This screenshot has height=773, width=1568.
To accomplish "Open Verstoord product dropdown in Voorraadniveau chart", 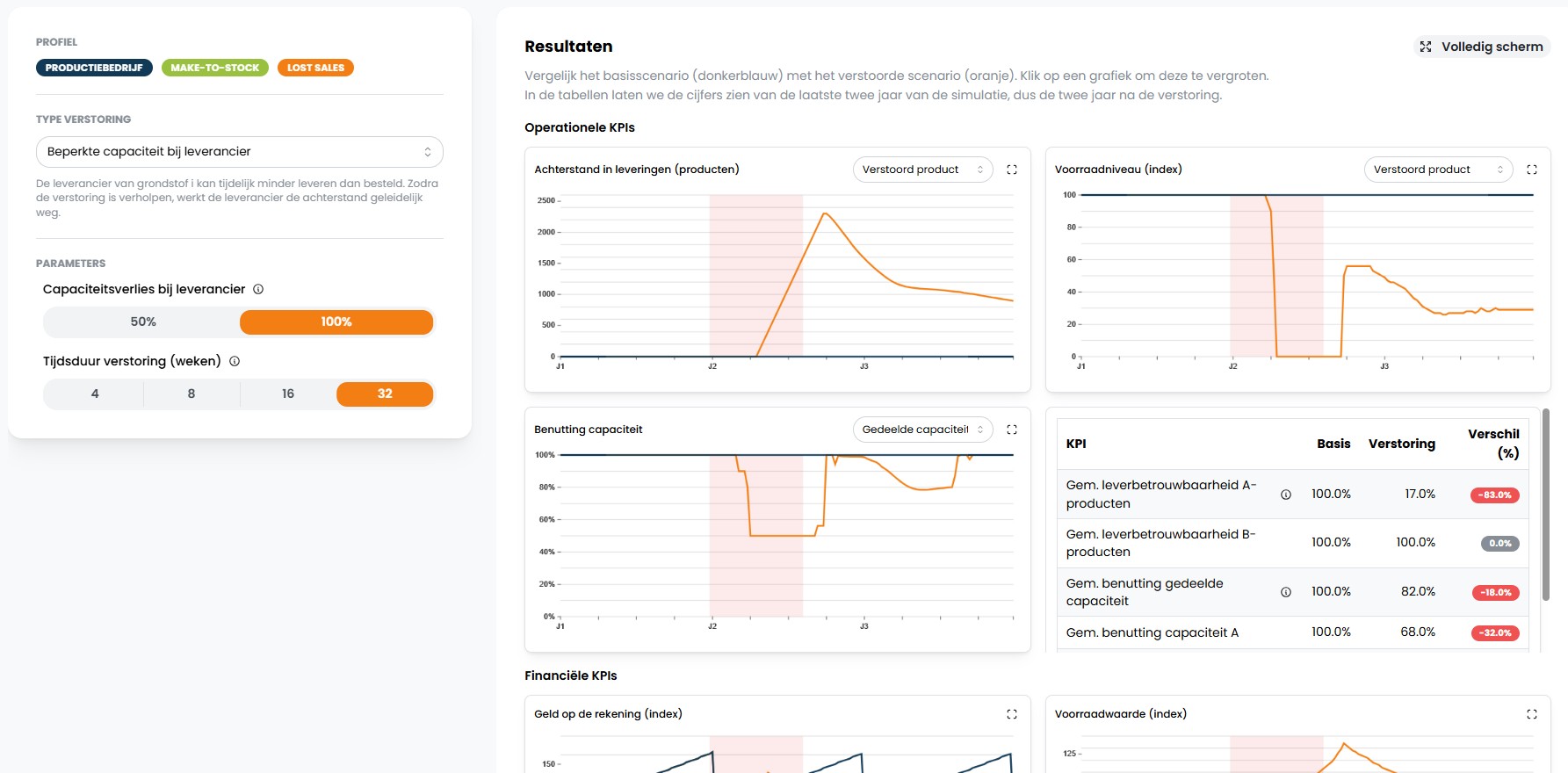I will pos(1438,170).
